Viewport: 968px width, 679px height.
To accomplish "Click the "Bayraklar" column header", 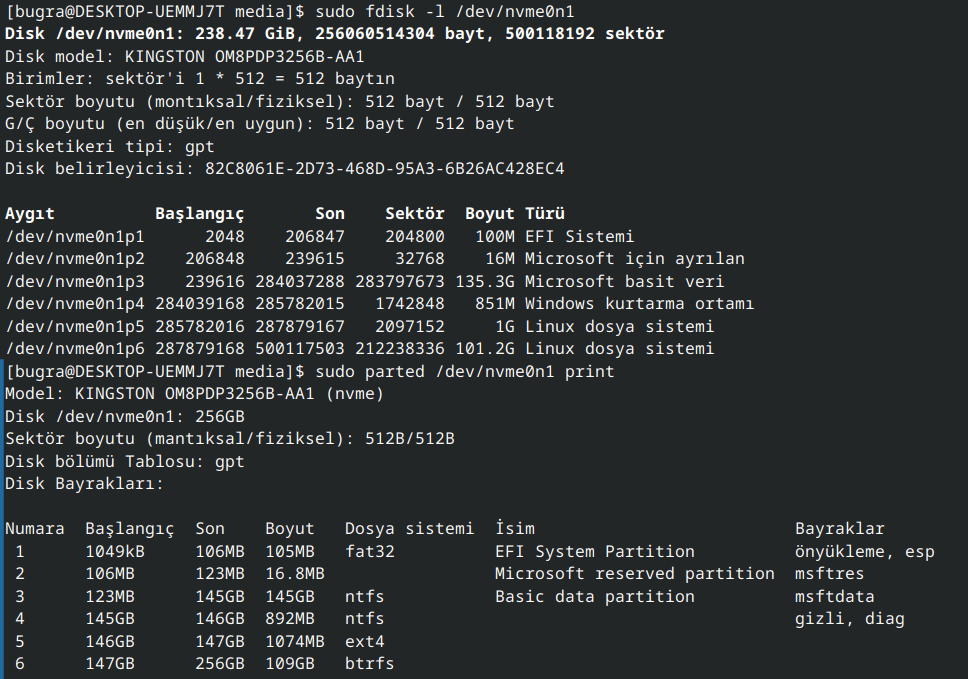I will [x=840, y=529].
